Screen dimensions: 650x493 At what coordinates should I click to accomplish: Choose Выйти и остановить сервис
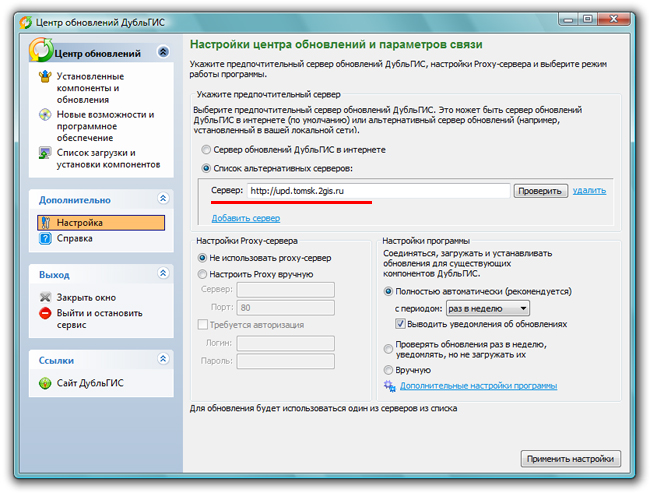click(99, 319)
